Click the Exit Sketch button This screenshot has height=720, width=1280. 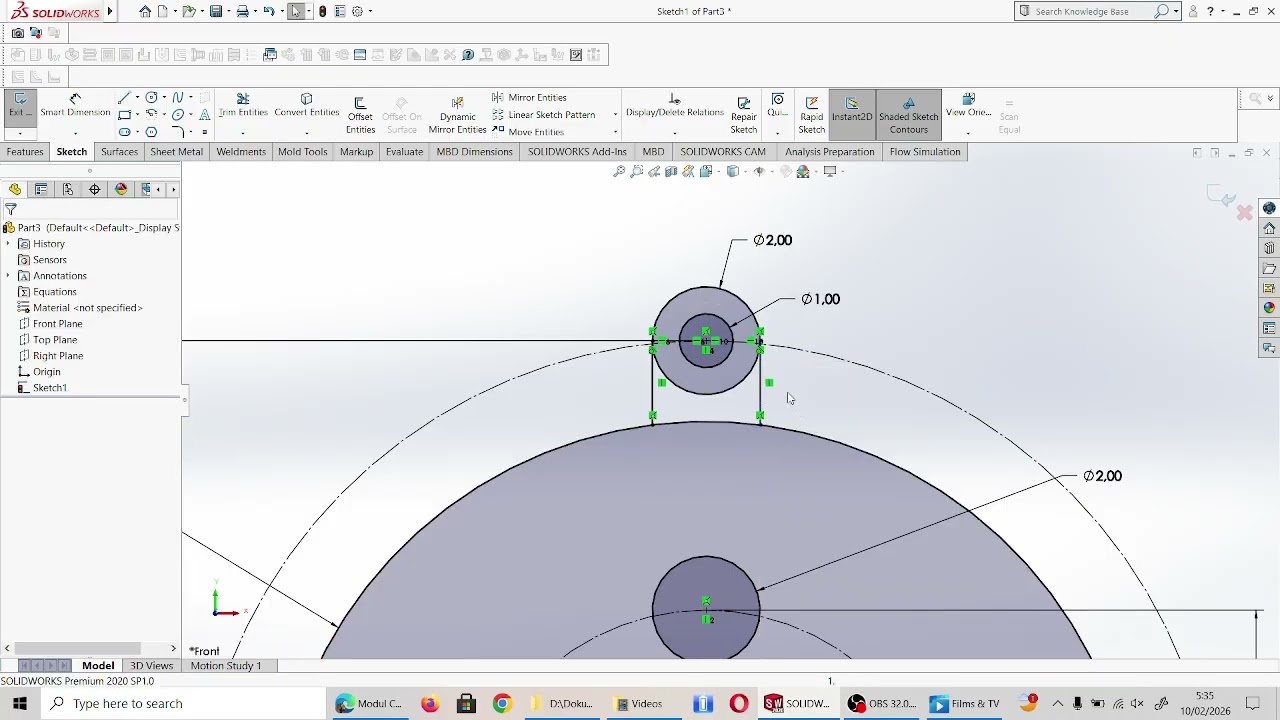[x=20, y=104]
